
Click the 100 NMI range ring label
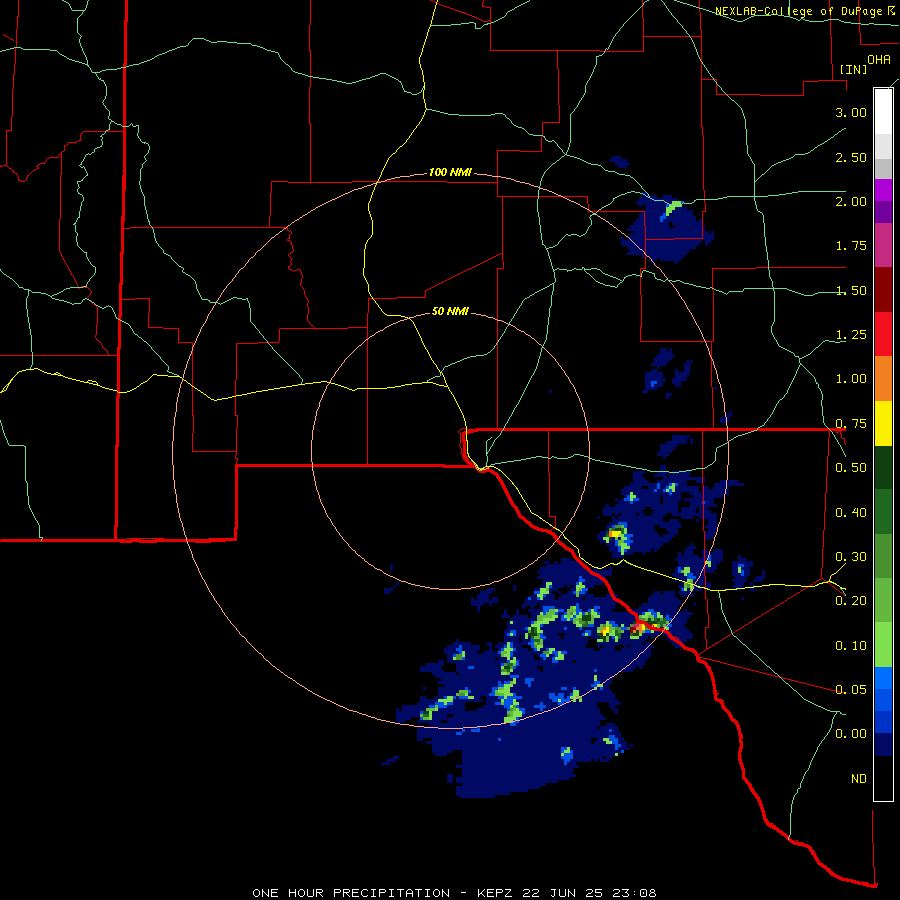450,172
